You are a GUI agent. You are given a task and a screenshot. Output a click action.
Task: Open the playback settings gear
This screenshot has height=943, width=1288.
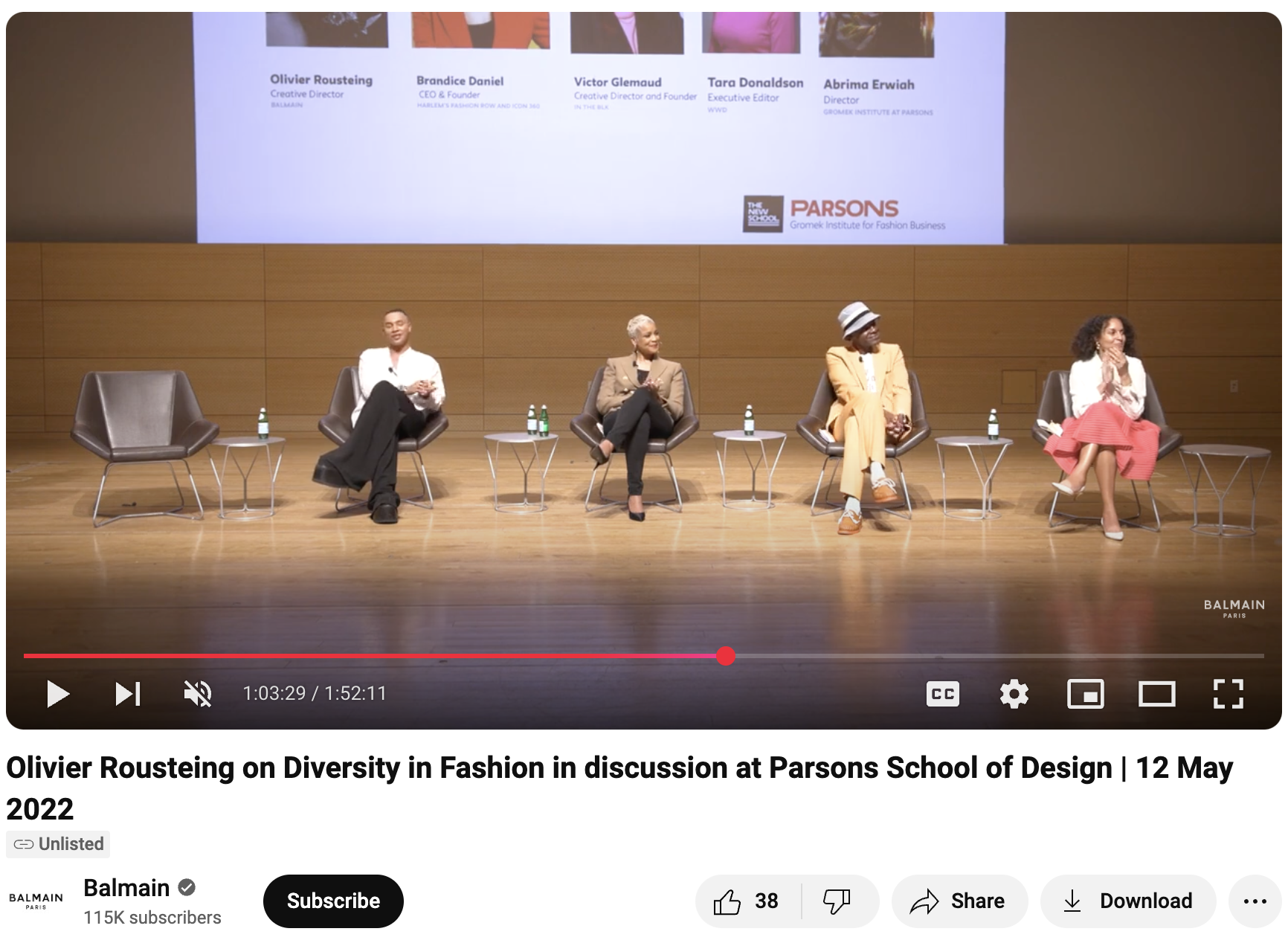point(1013,694)
